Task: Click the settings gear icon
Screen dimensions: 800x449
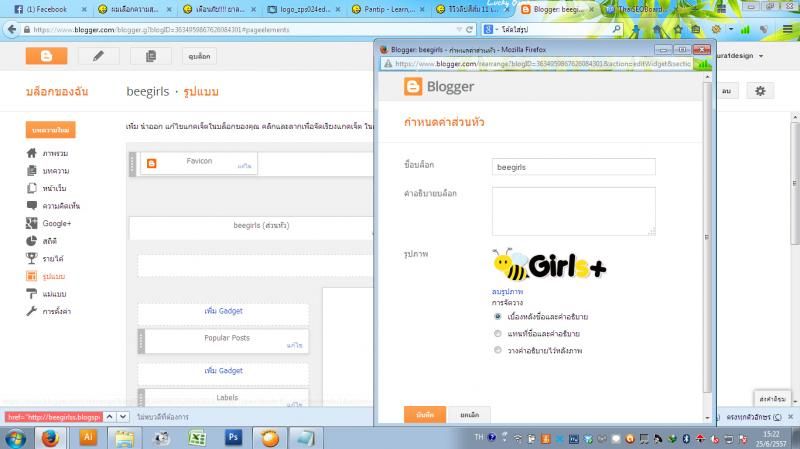Action: pyautogui.click(x=760, y=91)
